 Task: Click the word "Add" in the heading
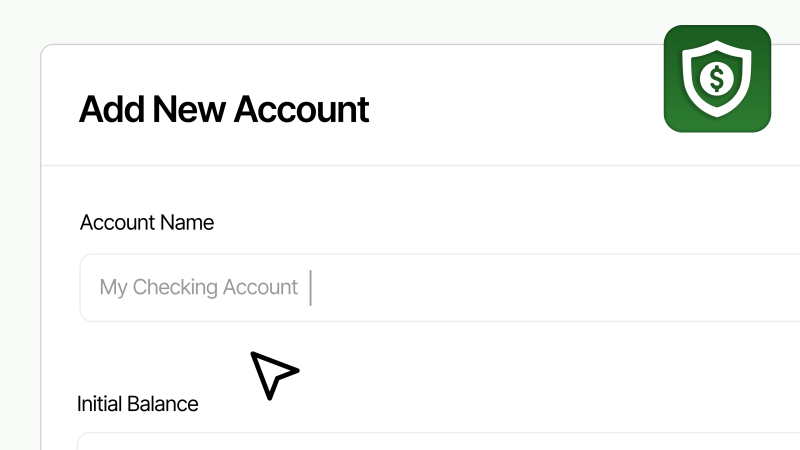coord(112,109)
